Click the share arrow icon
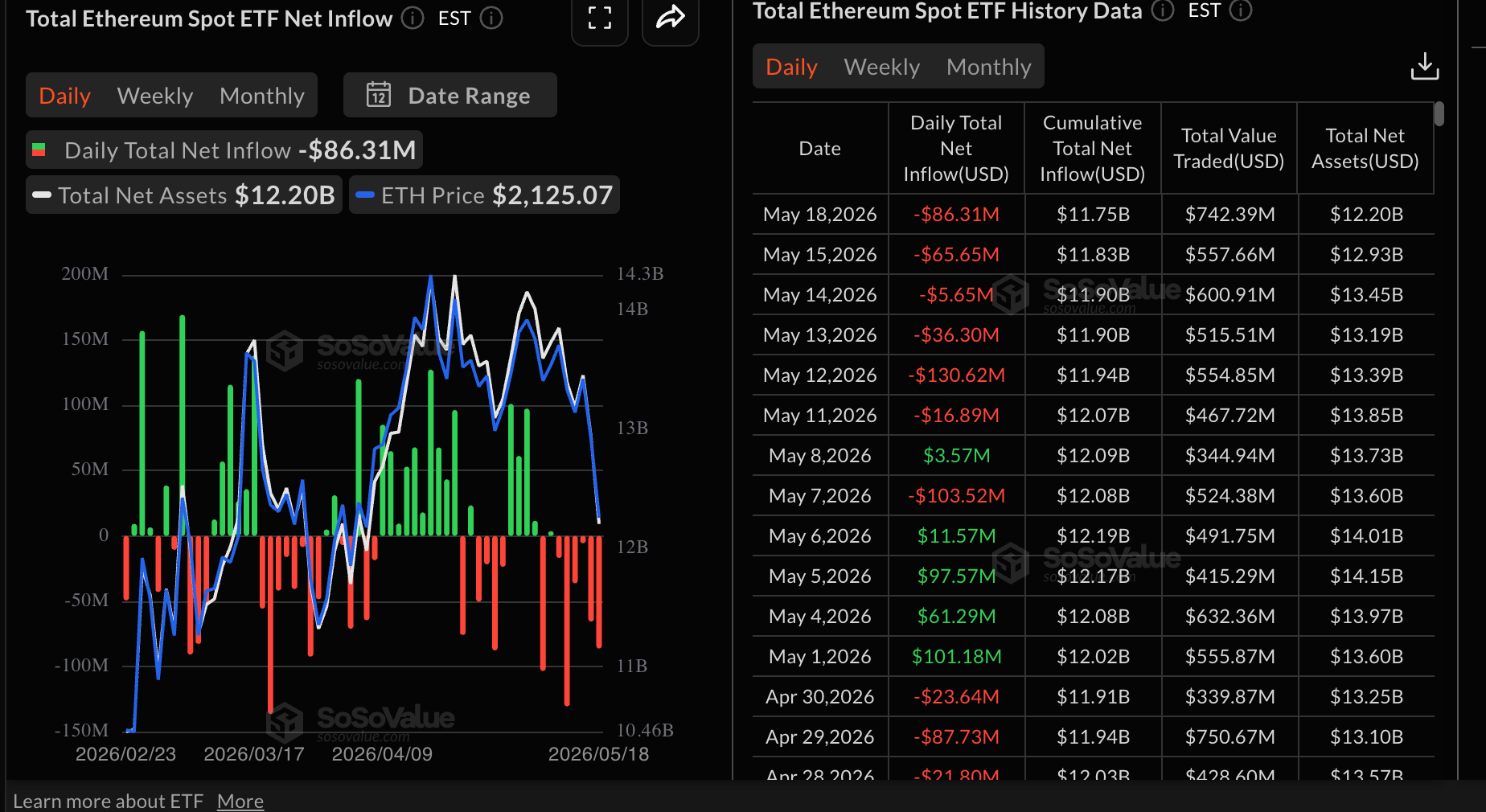Screen dimensions: 1486x812 [671, 18]
